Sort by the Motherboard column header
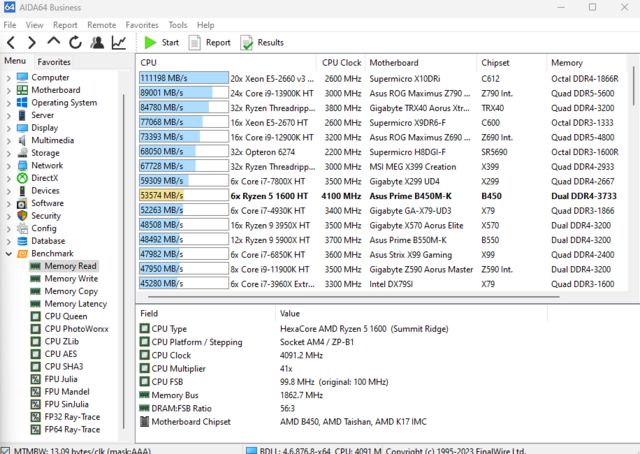This screenshot has height=454, width=640. tap(421, 62)
